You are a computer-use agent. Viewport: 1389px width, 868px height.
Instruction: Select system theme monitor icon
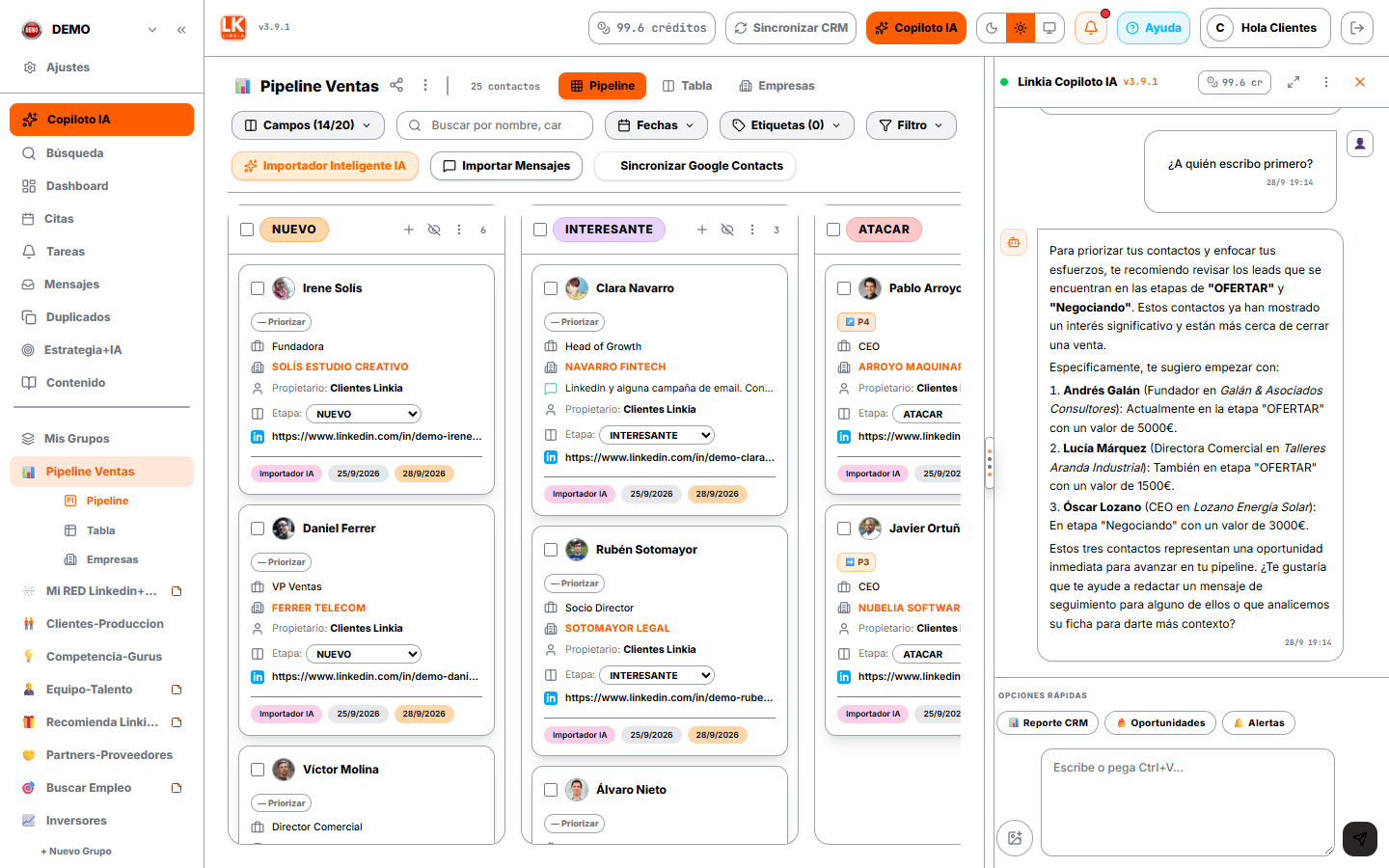click(x=1049, y=28)
